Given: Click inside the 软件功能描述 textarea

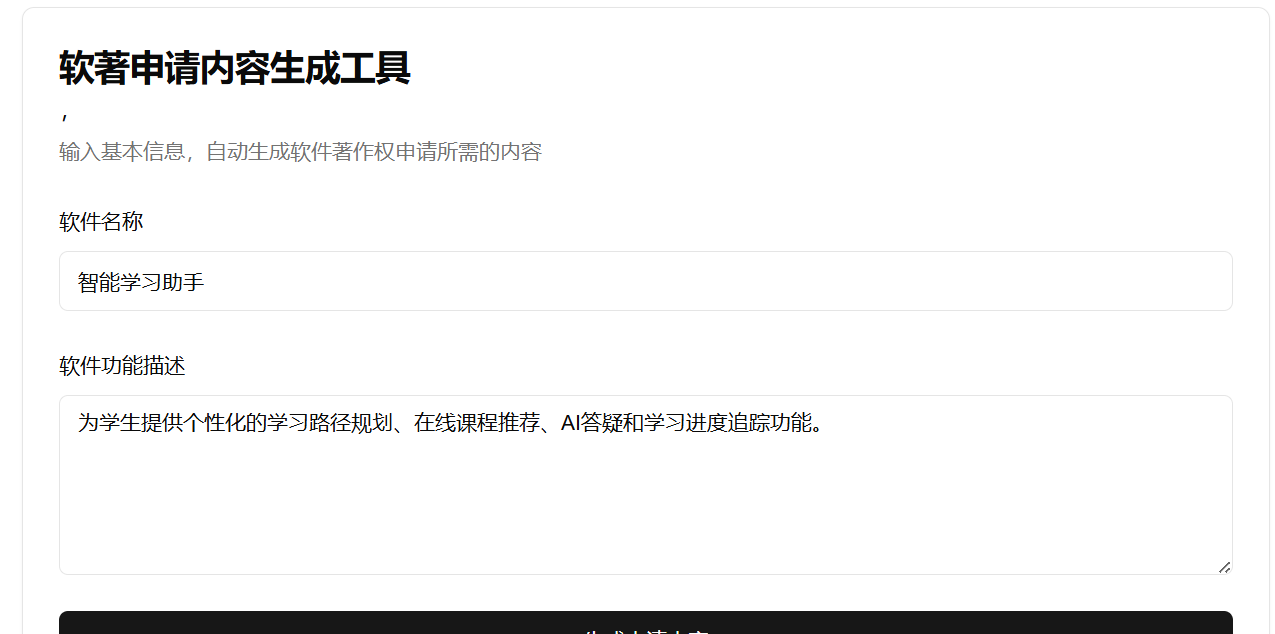Looking at the screenshot, I should pyautogui.click(x=645, y=485).
